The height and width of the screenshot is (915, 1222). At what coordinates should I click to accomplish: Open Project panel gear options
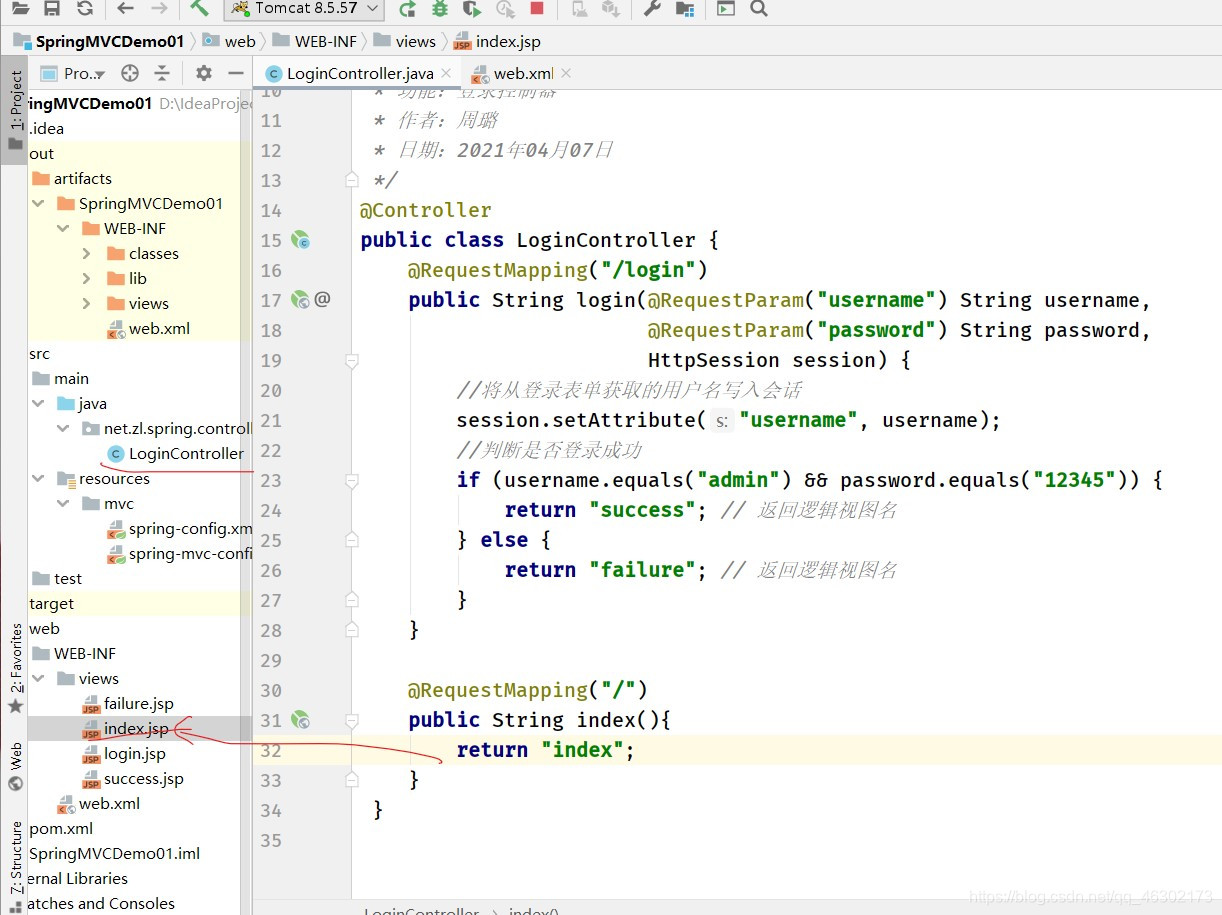click(204, 73)
